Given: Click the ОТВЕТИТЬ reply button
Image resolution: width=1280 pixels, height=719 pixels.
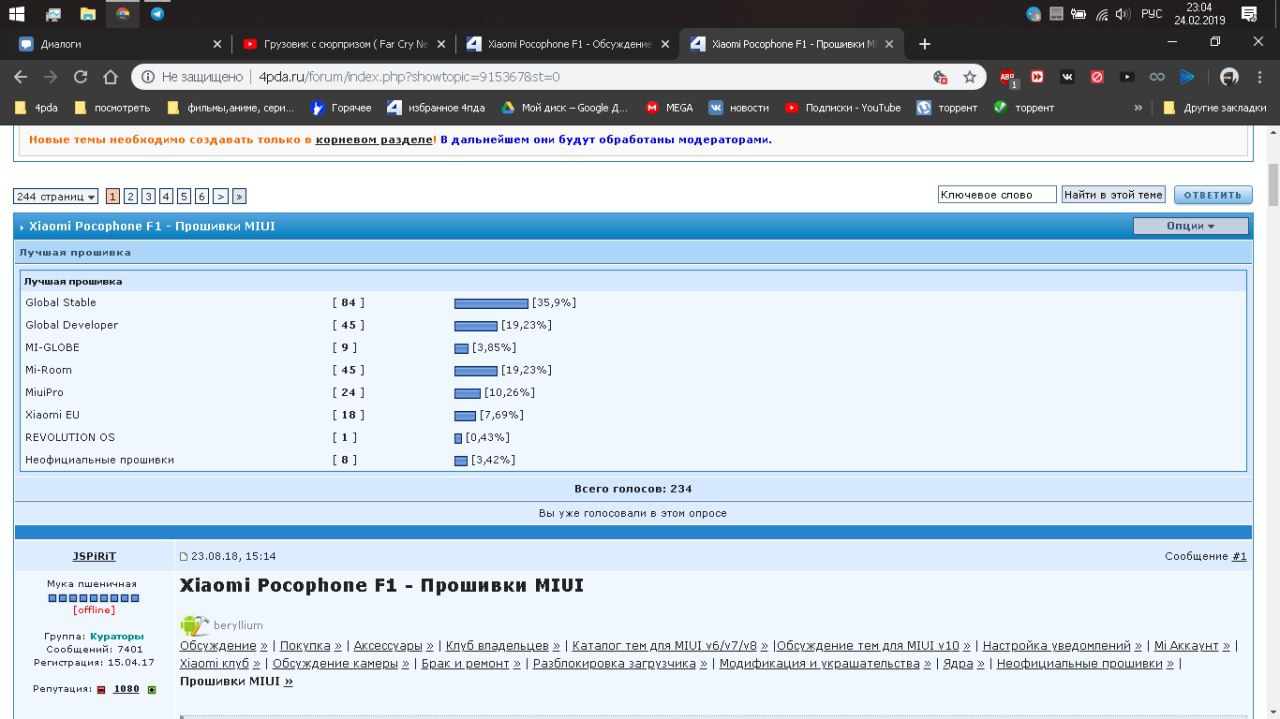Looking at the screenshot, I should [1213, 195].
